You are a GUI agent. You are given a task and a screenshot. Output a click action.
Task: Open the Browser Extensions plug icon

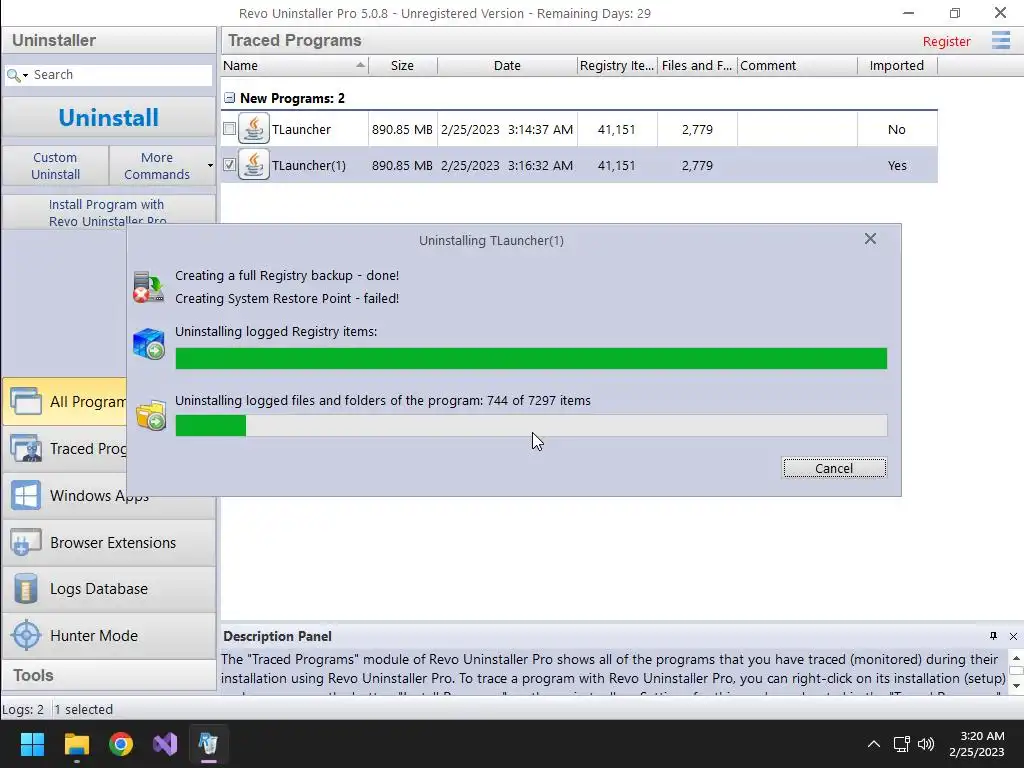coord(26,542)
